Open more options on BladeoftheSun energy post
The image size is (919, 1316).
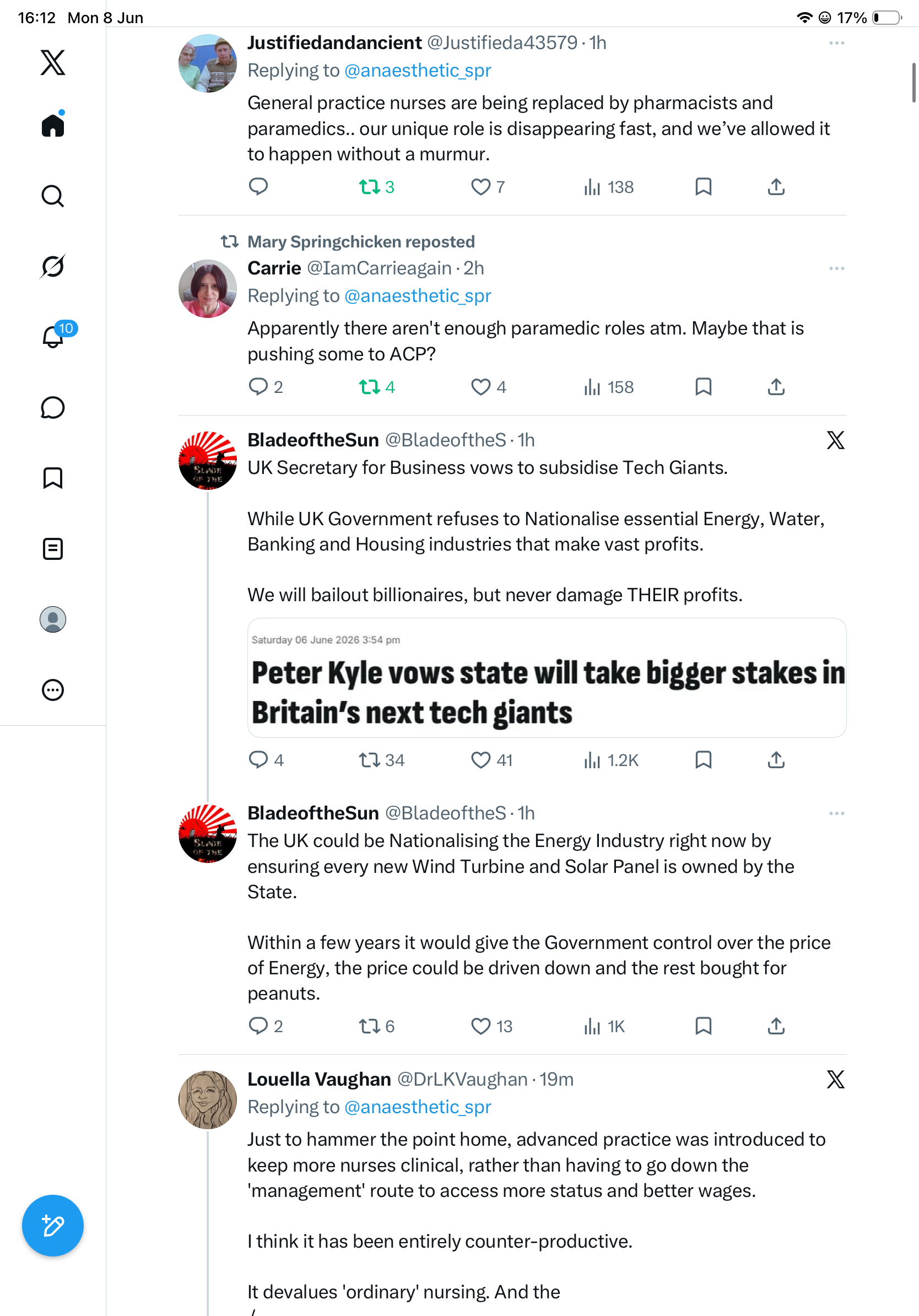[836, 813]
